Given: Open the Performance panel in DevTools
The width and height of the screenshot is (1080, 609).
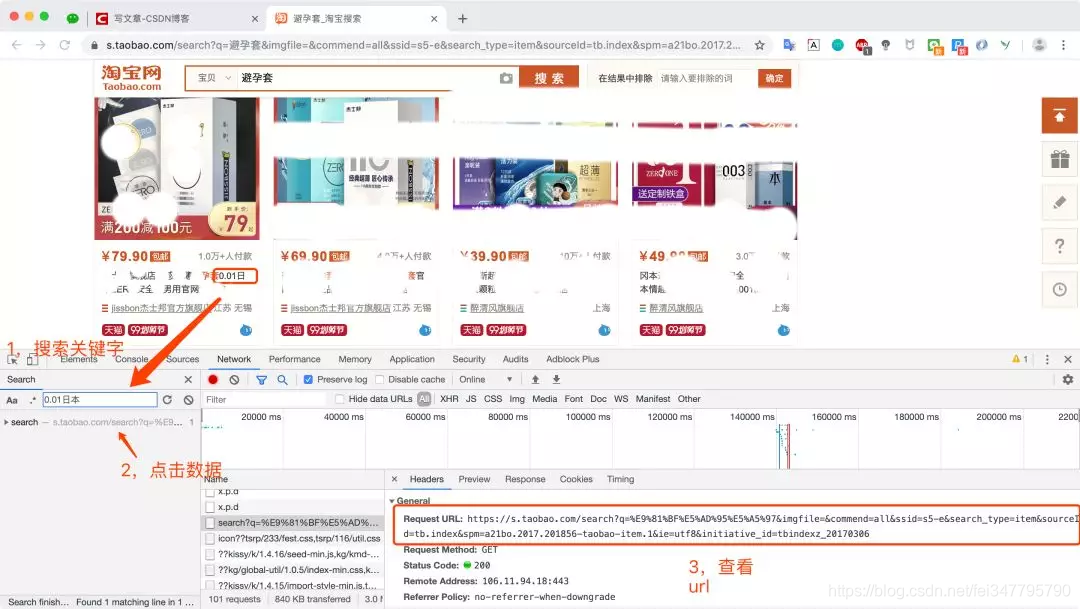Looking at the screenshot, I should [294, 358].
